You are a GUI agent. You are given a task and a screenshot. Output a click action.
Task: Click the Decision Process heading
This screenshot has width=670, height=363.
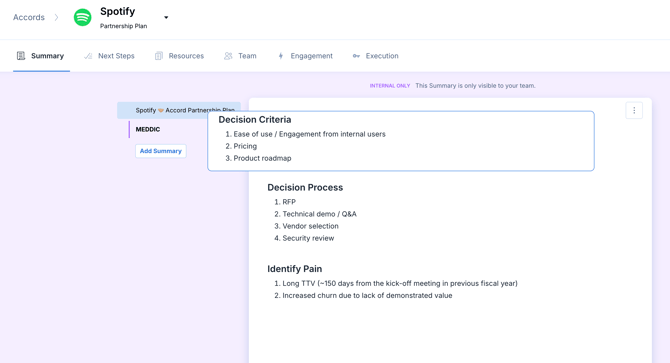[x=305, y=187]
